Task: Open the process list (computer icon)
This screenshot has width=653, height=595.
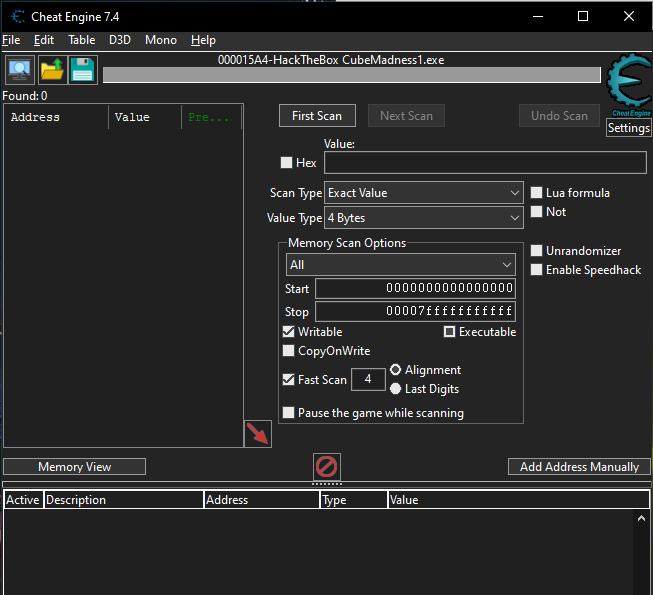Action: point(20,70)
